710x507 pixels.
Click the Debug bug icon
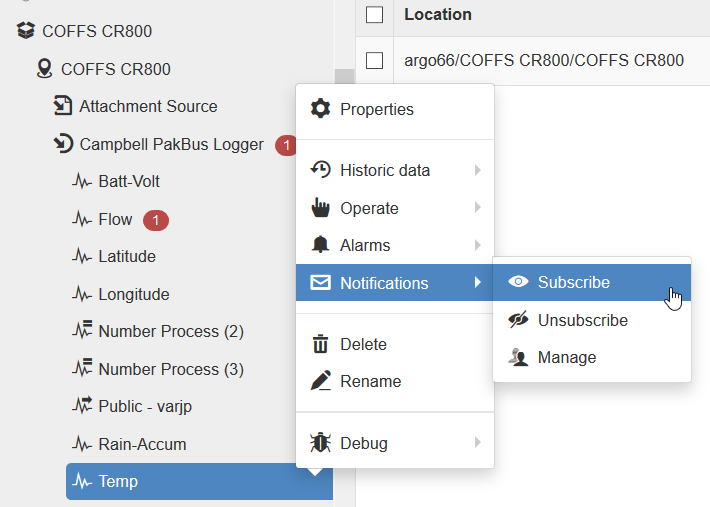[x=321, y=443]
